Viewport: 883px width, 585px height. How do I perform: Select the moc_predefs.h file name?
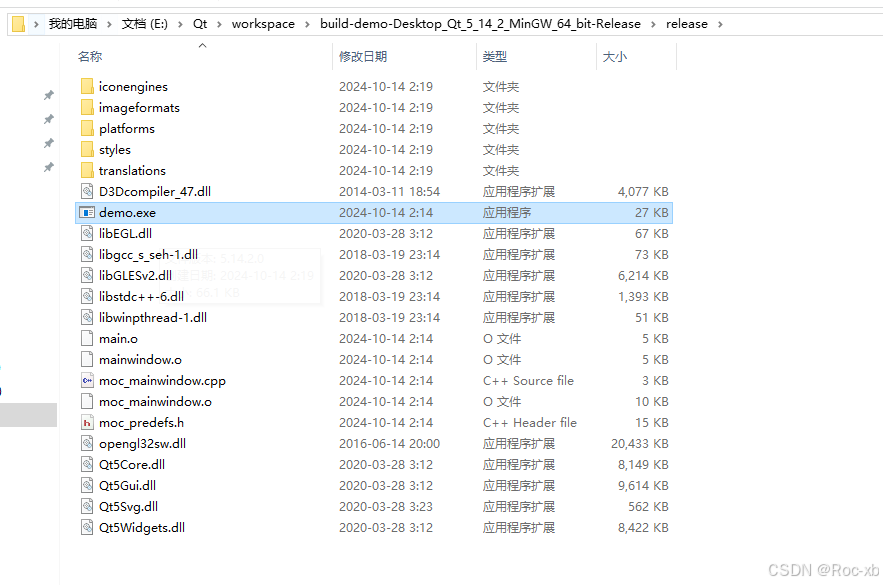tap(141, 423)
